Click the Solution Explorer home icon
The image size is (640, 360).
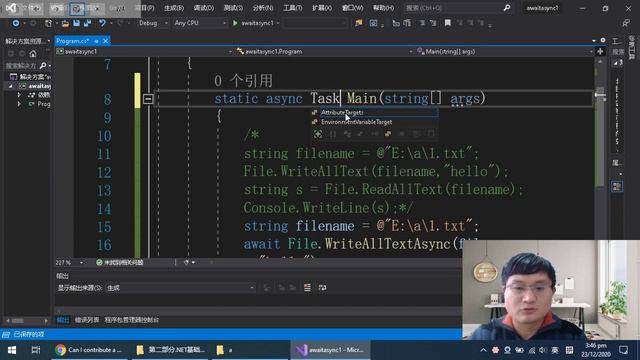tap(33, 54)
